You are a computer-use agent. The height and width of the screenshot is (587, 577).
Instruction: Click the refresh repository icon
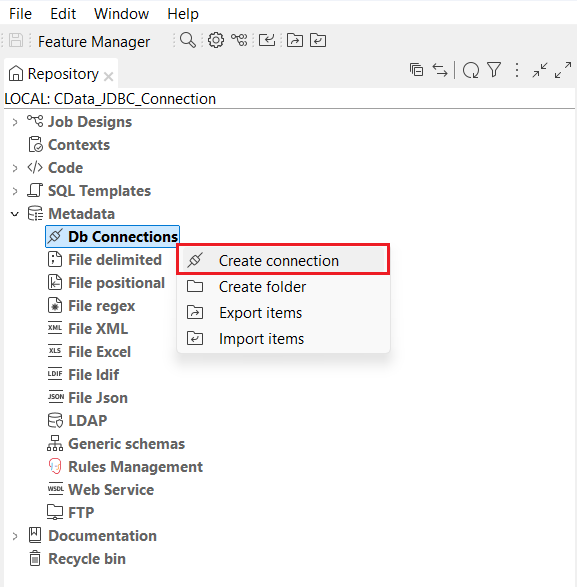pyautogui.click(x=471, y=70)
